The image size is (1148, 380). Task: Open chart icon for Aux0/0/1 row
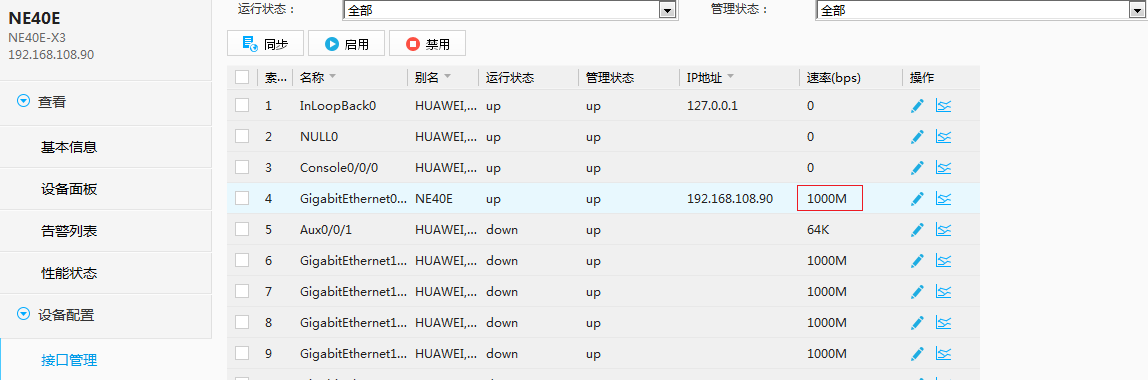pos(943,230)
